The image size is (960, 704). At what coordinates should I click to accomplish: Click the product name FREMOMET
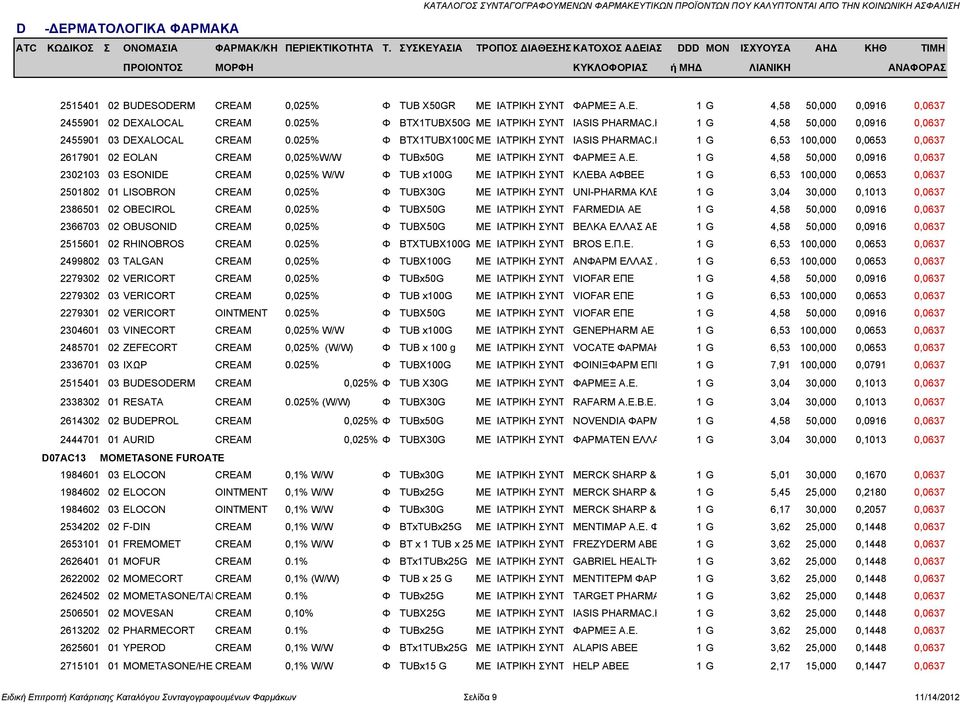click(152, 544)
